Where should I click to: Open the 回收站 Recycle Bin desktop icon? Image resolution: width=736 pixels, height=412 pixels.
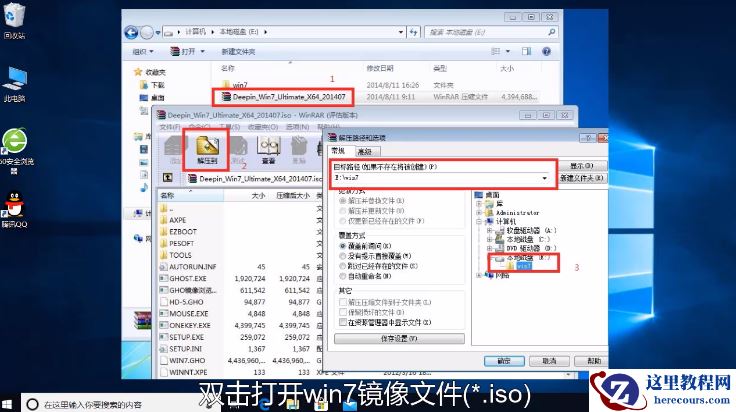pyautogui.click(x=14, y=20)
